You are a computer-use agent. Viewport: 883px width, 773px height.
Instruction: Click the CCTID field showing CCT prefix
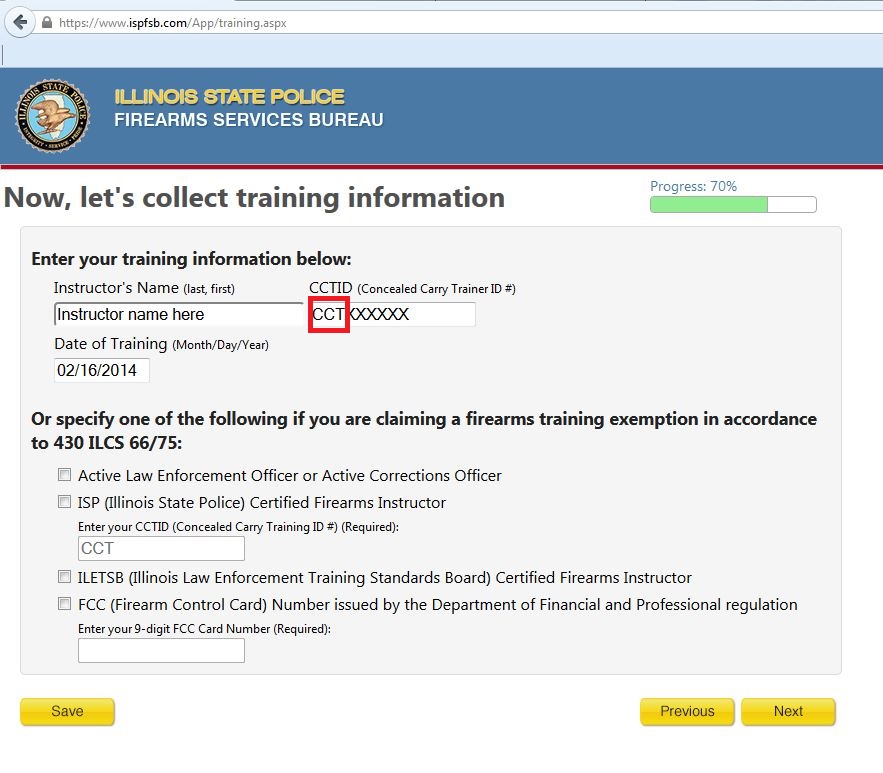pyautogui.click(x=420, y=314)
